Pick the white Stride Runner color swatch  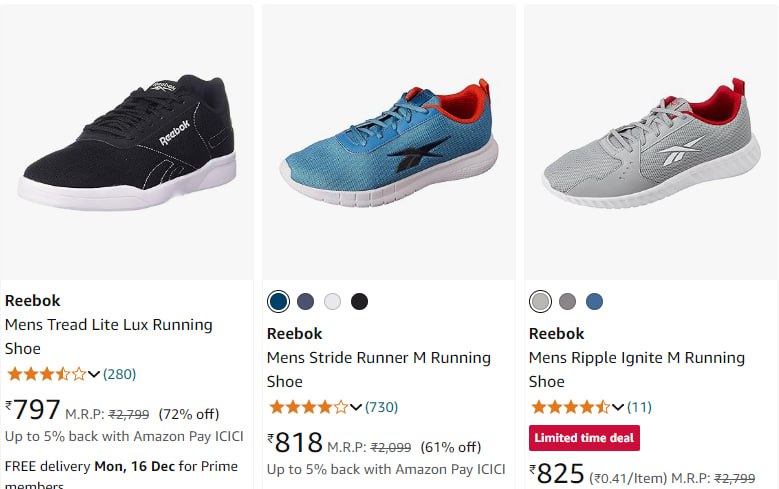click(332, 301)
